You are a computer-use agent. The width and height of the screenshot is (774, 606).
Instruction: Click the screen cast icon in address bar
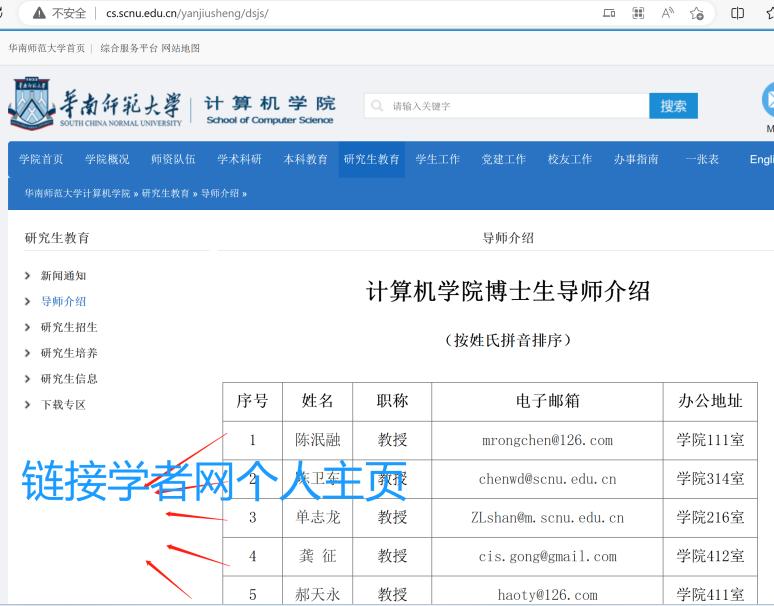(x=609, y=13)
